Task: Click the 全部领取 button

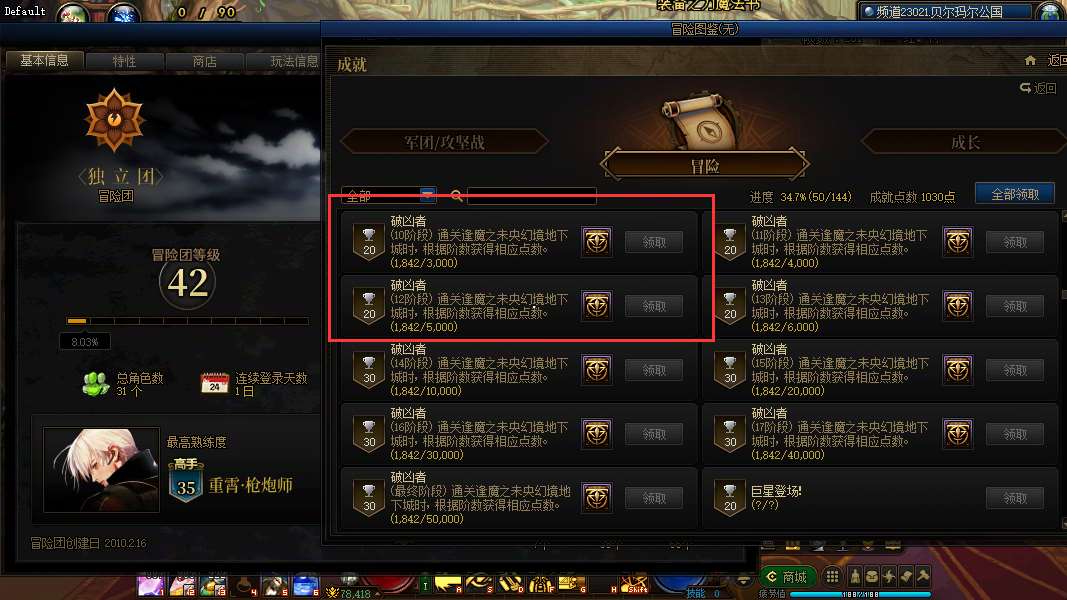Action: [x=1015, y=195]
